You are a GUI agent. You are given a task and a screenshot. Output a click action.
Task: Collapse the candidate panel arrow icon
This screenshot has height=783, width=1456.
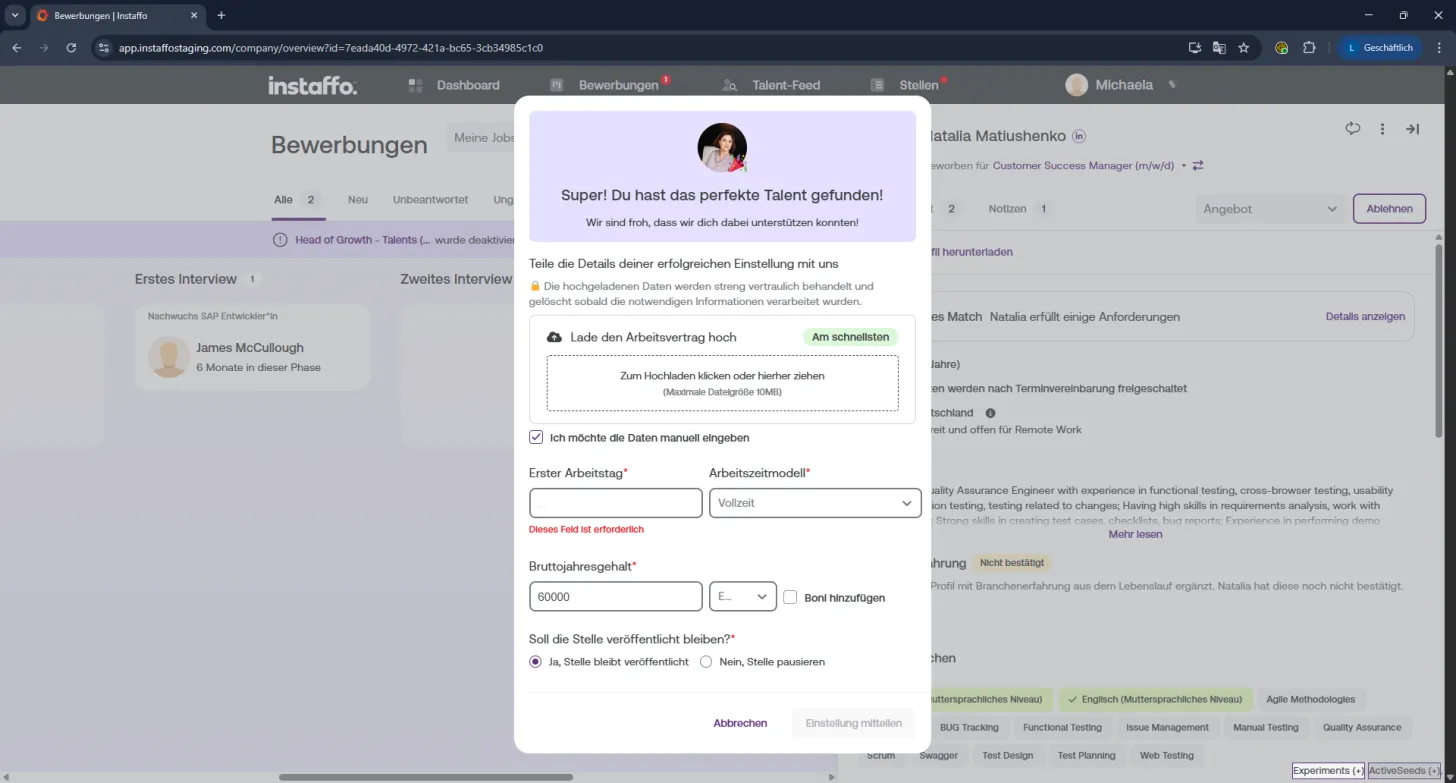click(1413, 129)
